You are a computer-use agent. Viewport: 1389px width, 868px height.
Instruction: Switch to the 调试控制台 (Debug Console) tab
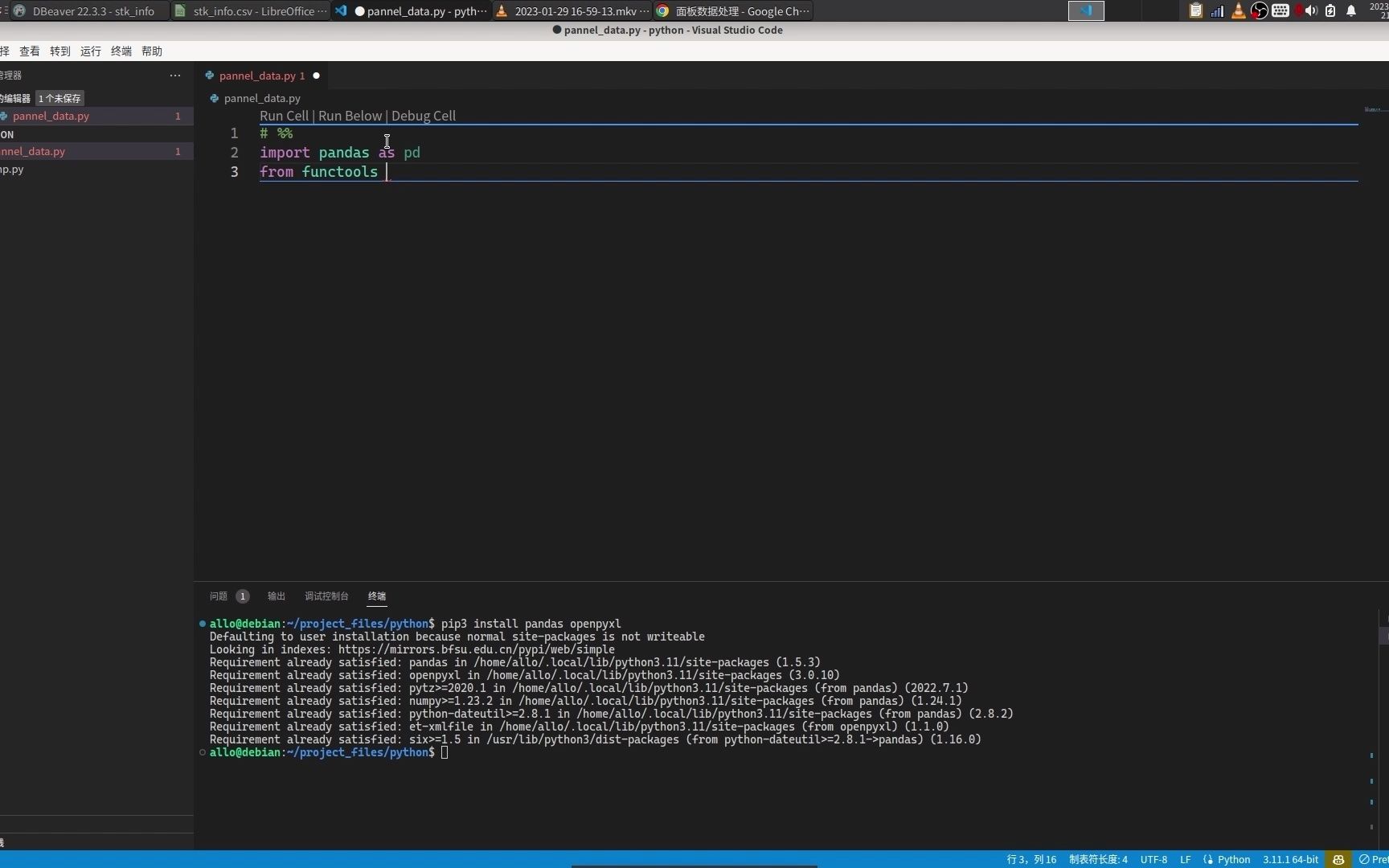326,596
